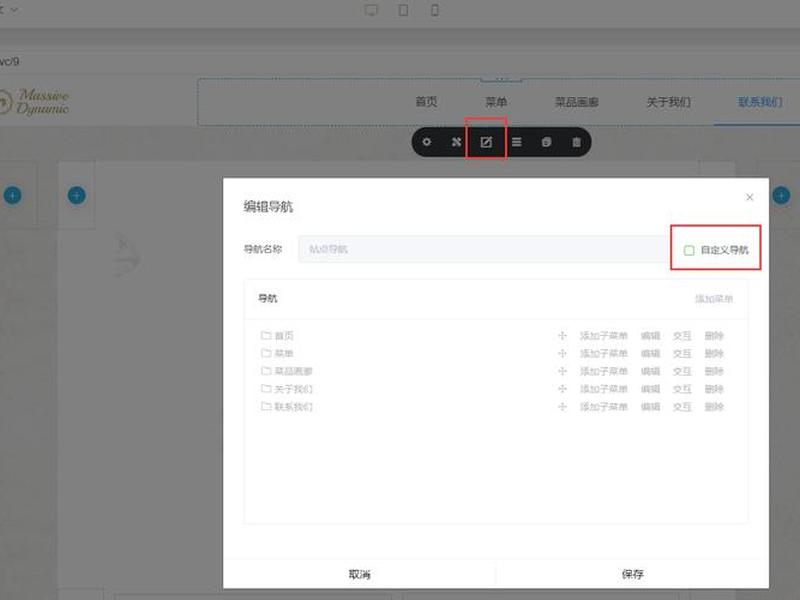Select the 关于我们 item in navigation tree

click(x=293, y=389)
